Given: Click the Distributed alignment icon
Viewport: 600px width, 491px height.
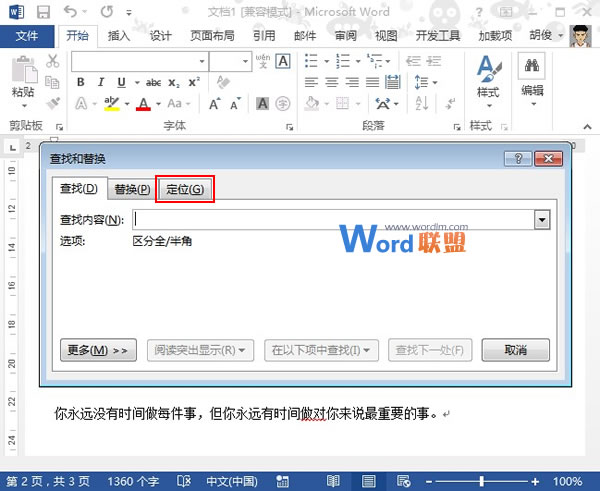Looking at the screenshot, I should (x=393, y=82).
